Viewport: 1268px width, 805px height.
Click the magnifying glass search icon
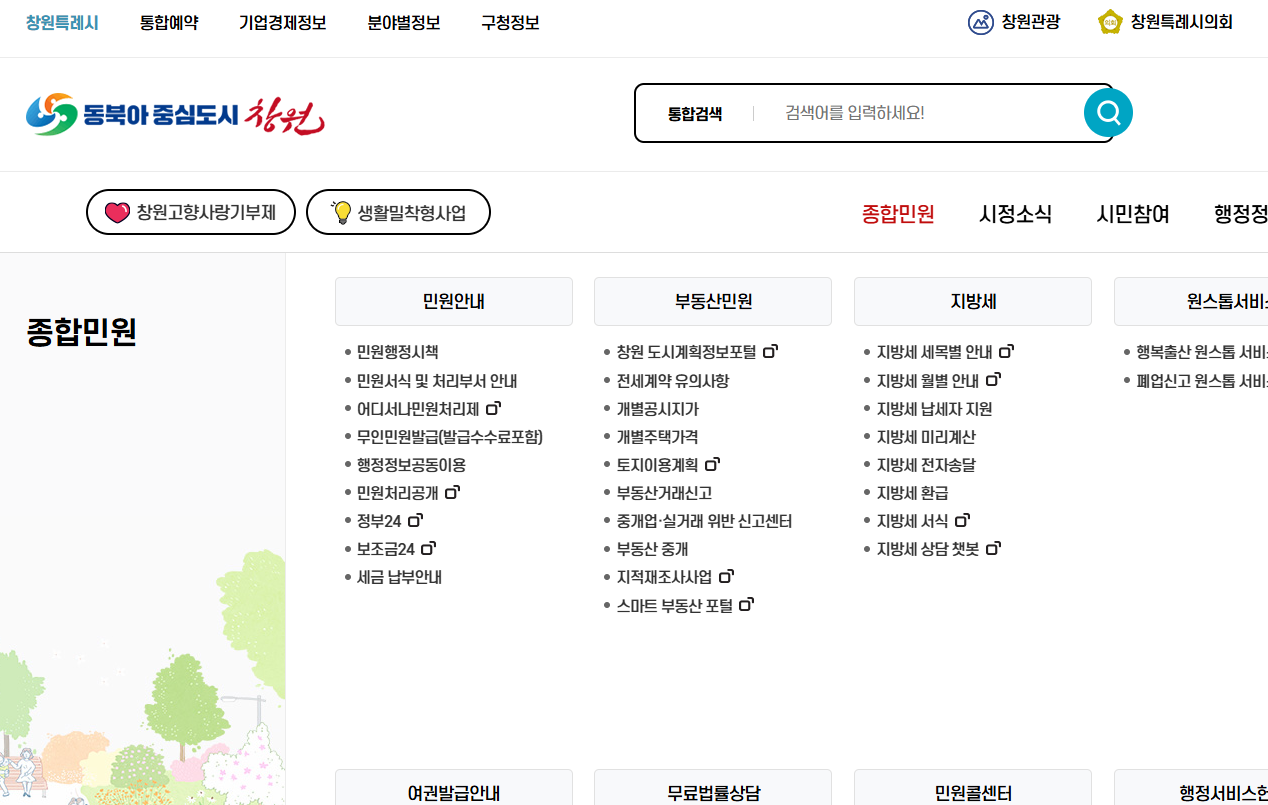(x=1107, y=112)
